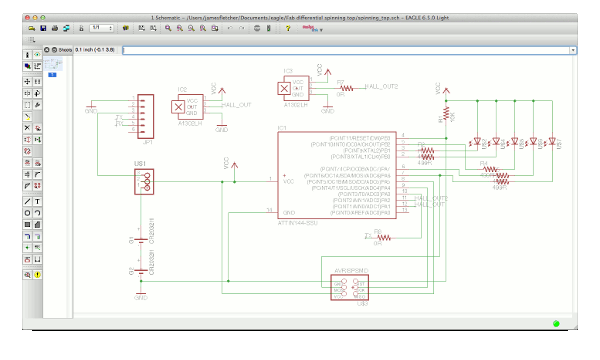Select the Copy tool

coord(37,81)
